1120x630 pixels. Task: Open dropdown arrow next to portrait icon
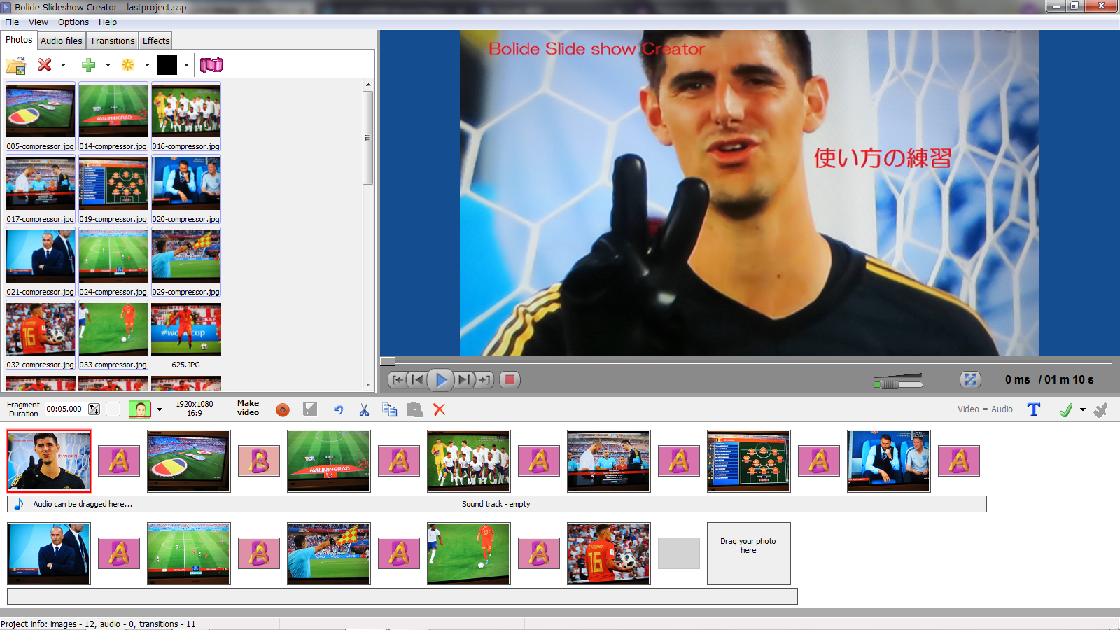159,409
